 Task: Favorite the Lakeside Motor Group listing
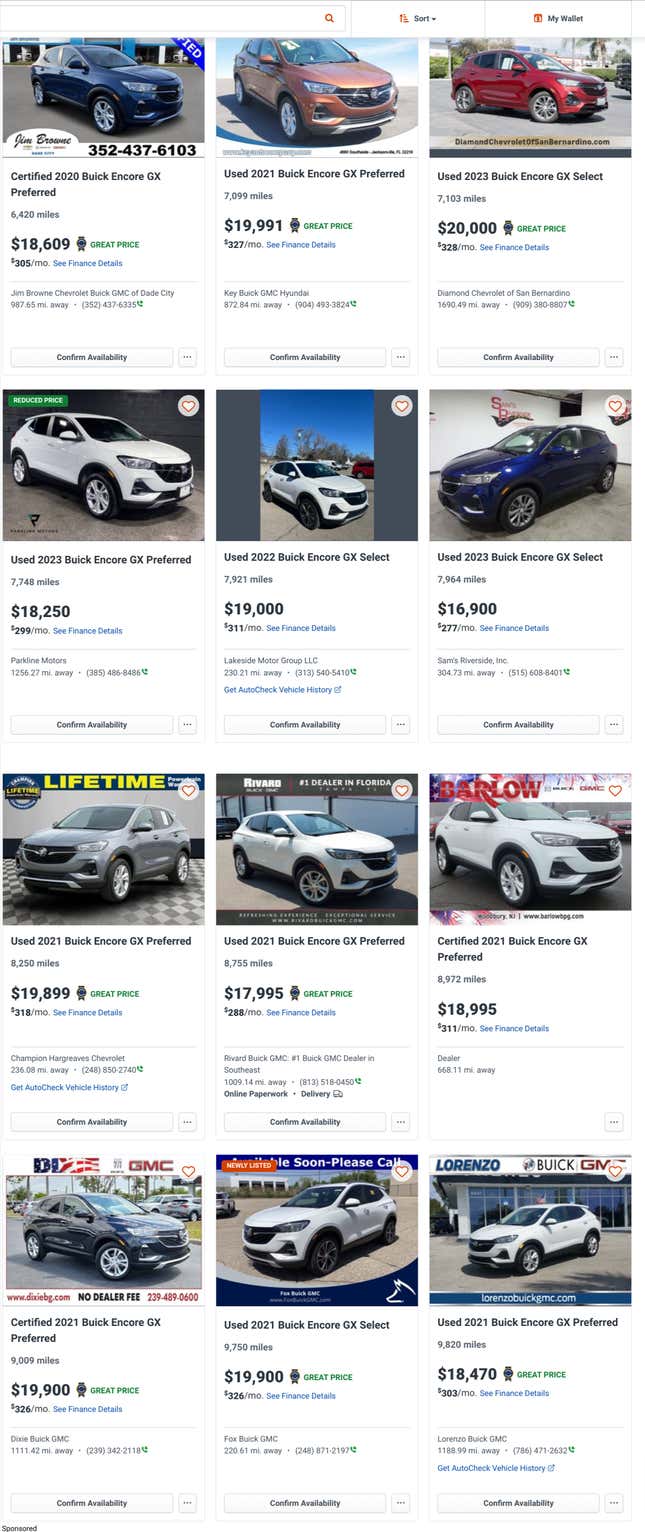(401, 406)
